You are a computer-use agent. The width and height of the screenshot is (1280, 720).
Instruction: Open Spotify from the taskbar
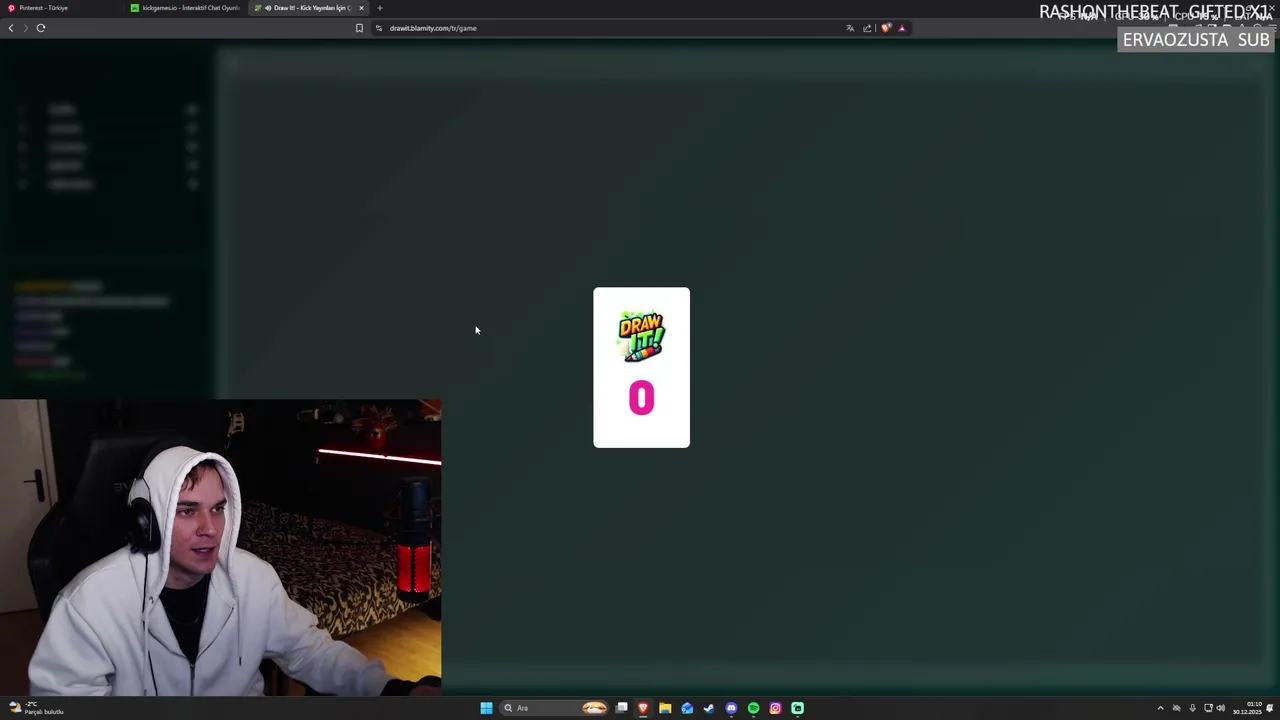click(753, 708)
